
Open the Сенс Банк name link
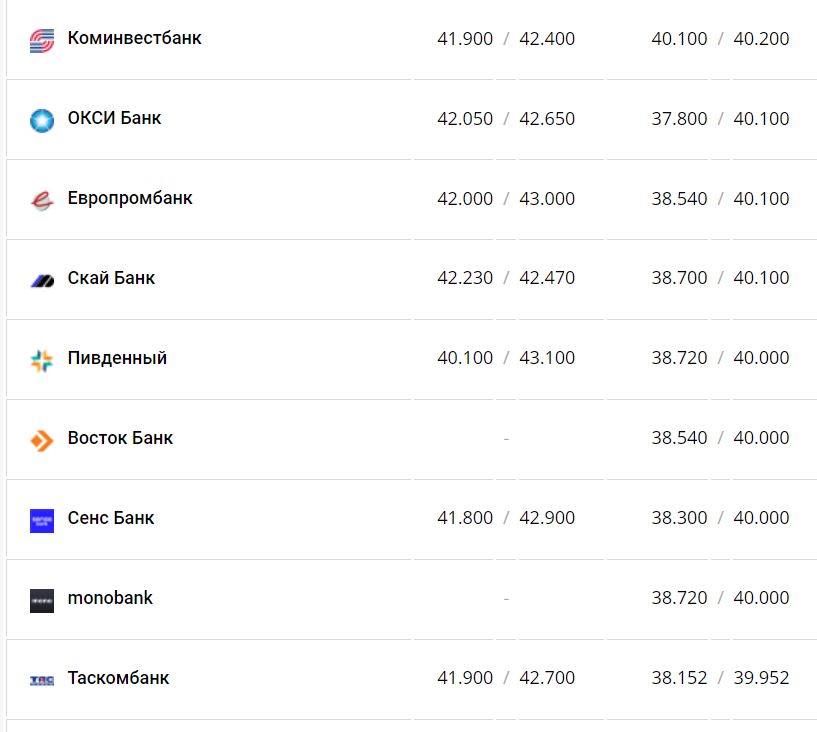[111, 518]
